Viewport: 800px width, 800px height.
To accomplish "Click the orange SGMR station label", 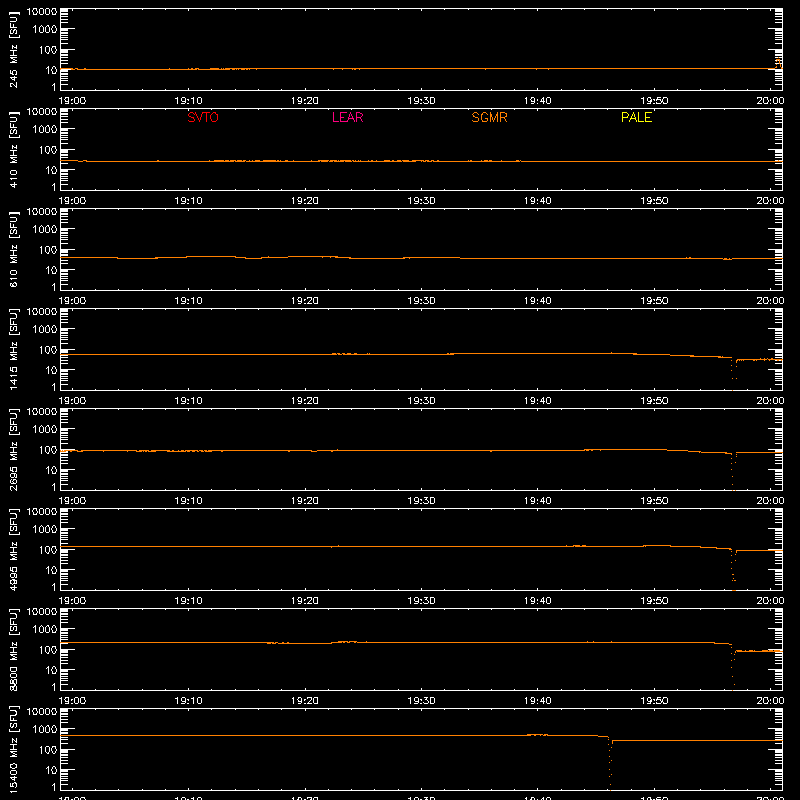I will tap(489, 117).
